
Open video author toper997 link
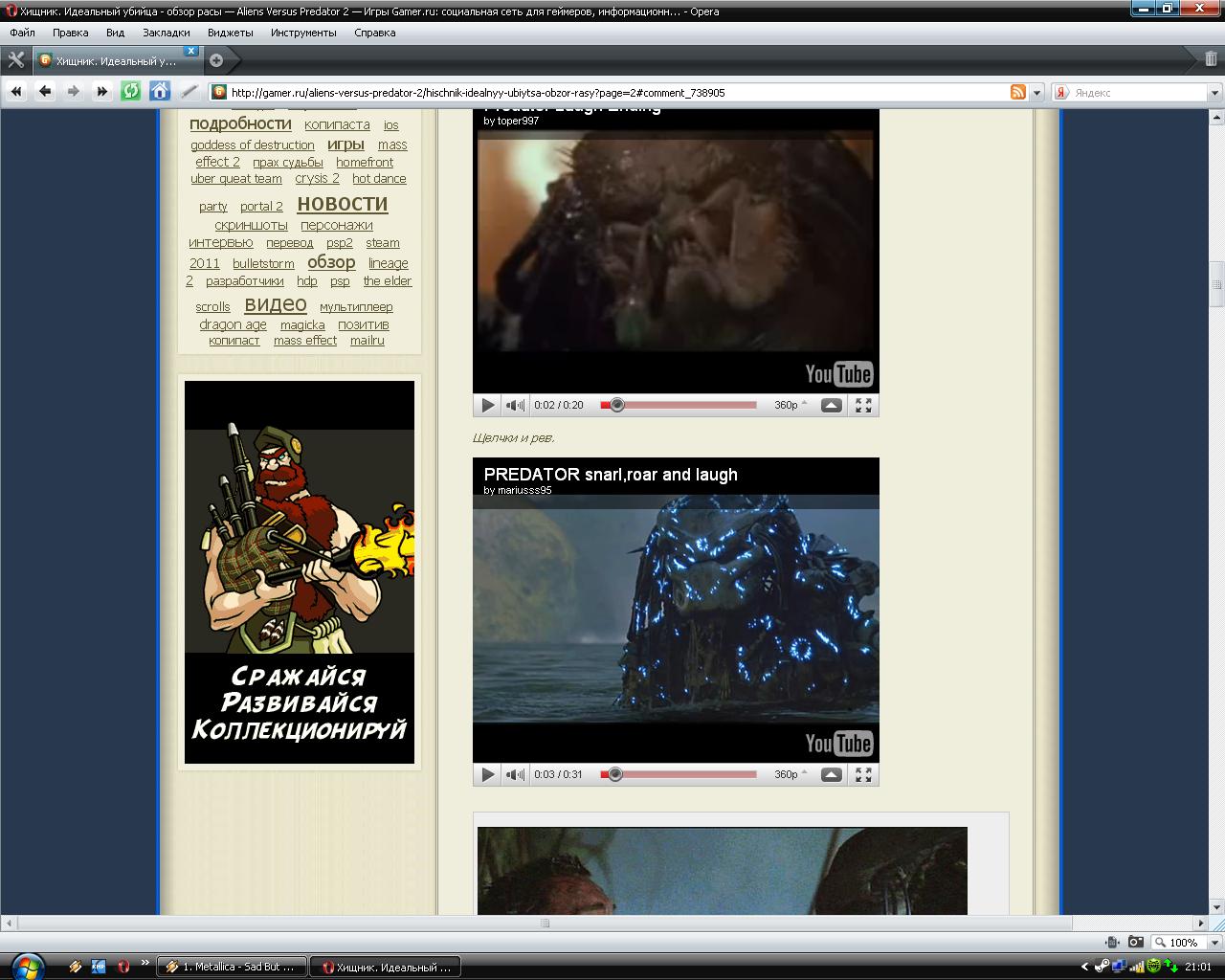pos(518,121)
